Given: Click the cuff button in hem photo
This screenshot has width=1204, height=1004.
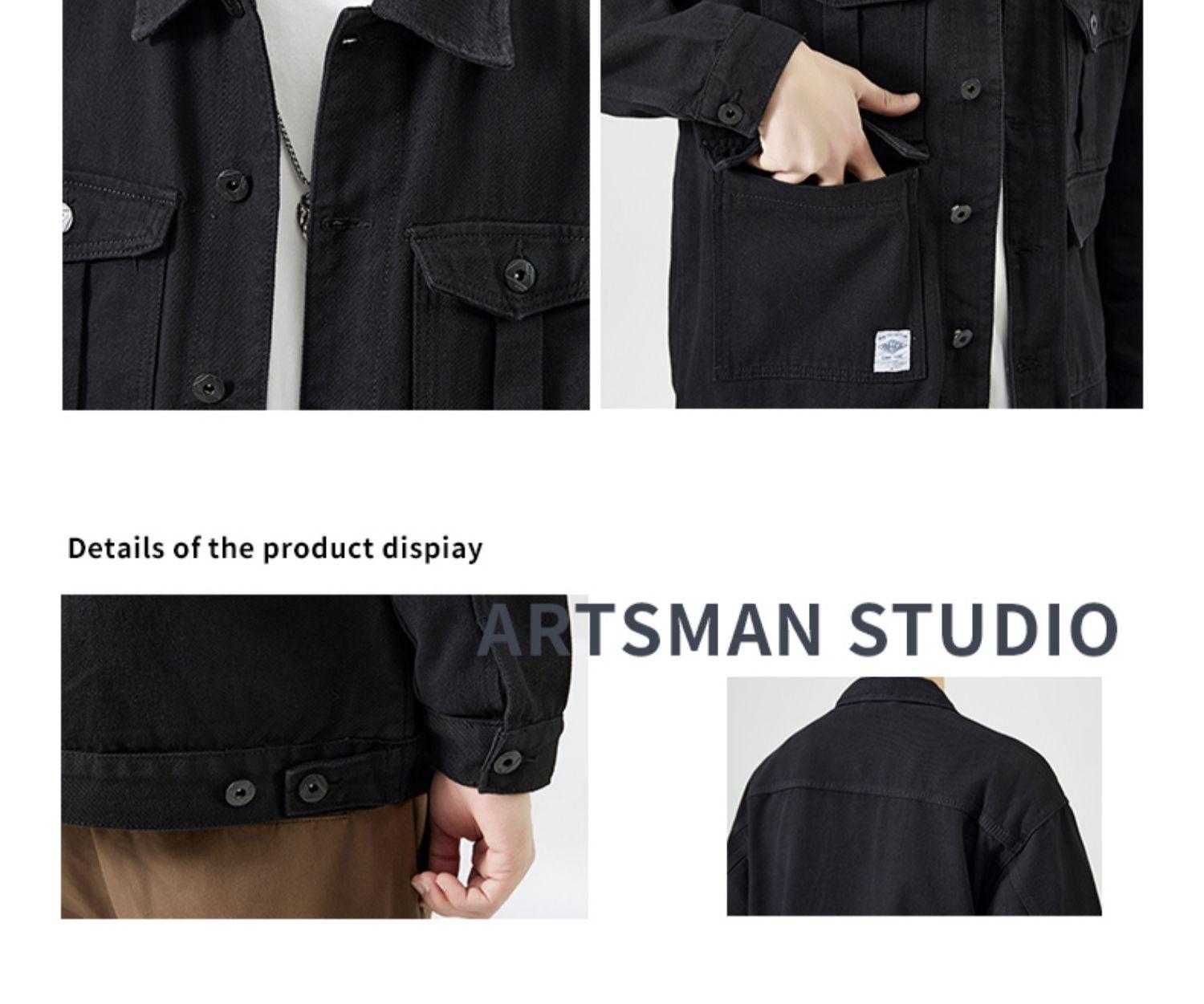Looking at the screenshot, I should coord(507,762).
